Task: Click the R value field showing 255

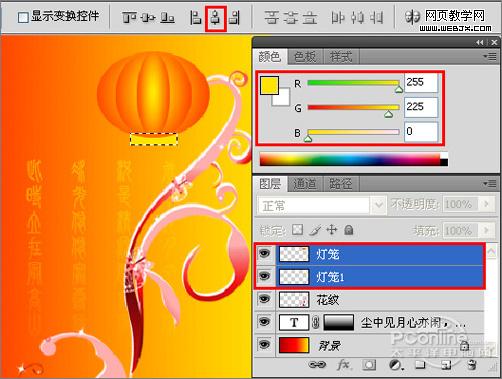Action: point(421,83)
